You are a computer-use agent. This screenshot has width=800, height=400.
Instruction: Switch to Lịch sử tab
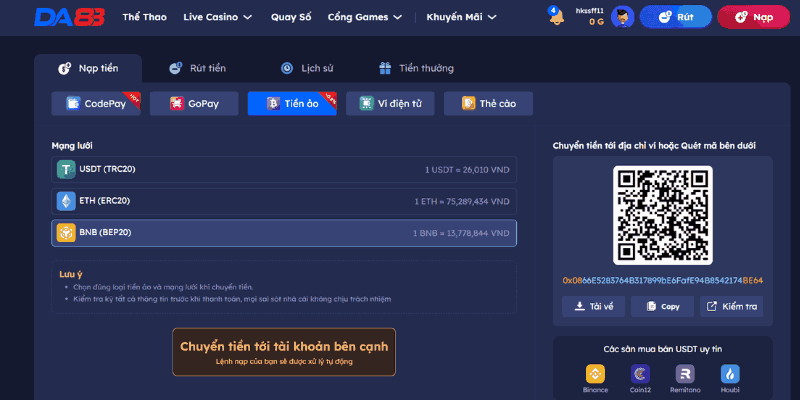(x=307, y=68)
